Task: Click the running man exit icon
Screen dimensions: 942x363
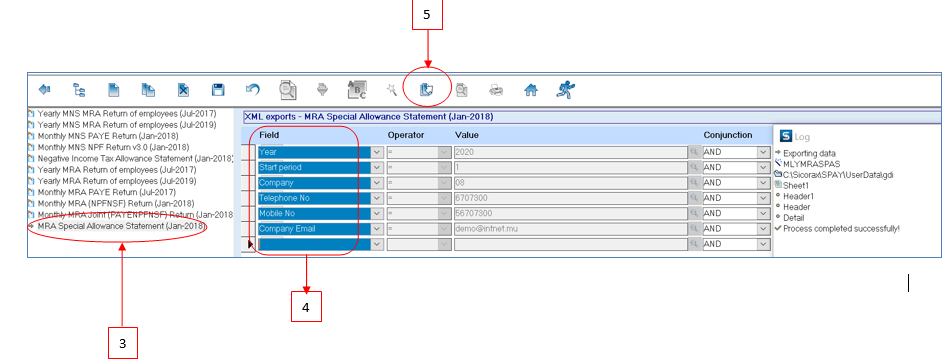Action: coord(565,90)
